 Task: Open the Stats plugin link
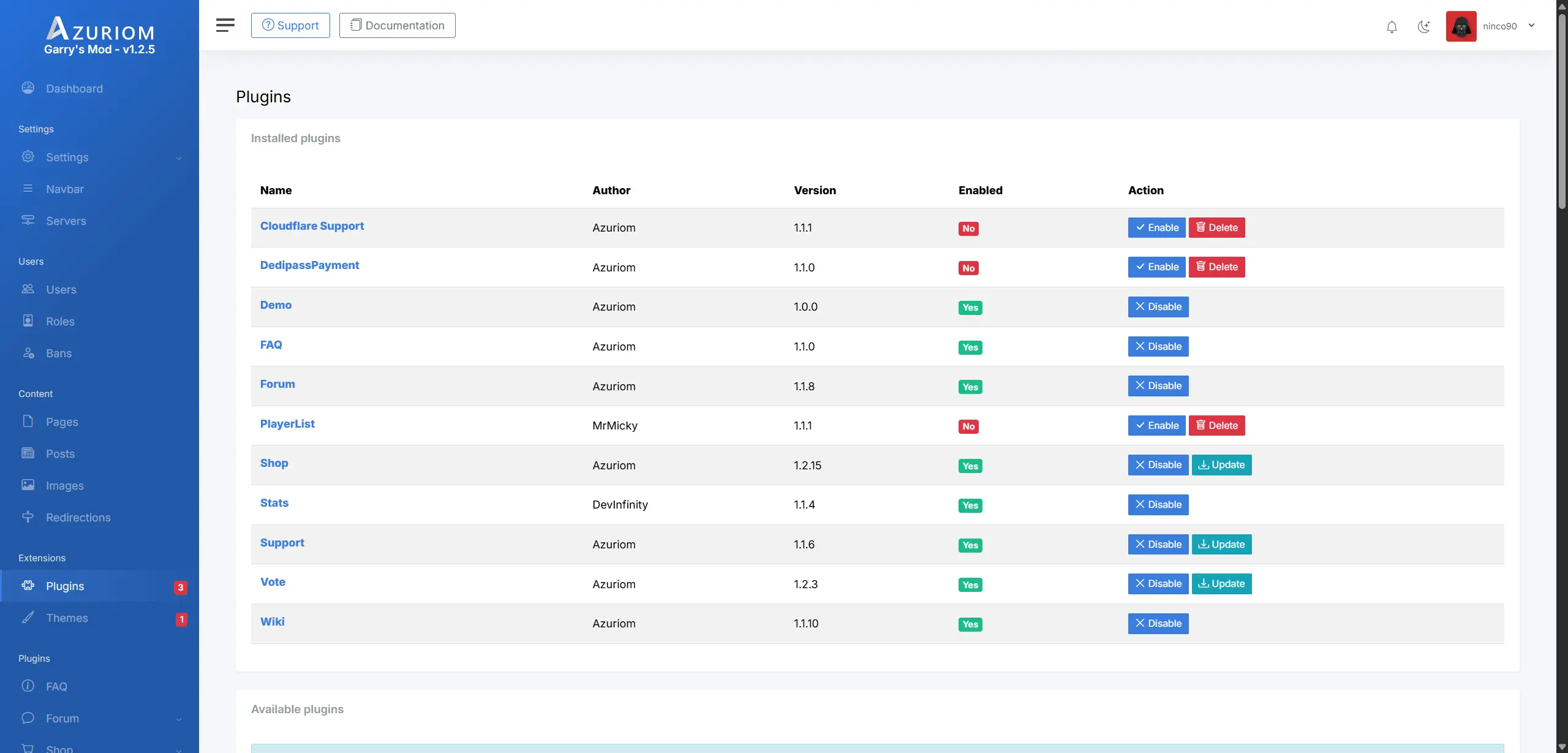pos(274,503)
